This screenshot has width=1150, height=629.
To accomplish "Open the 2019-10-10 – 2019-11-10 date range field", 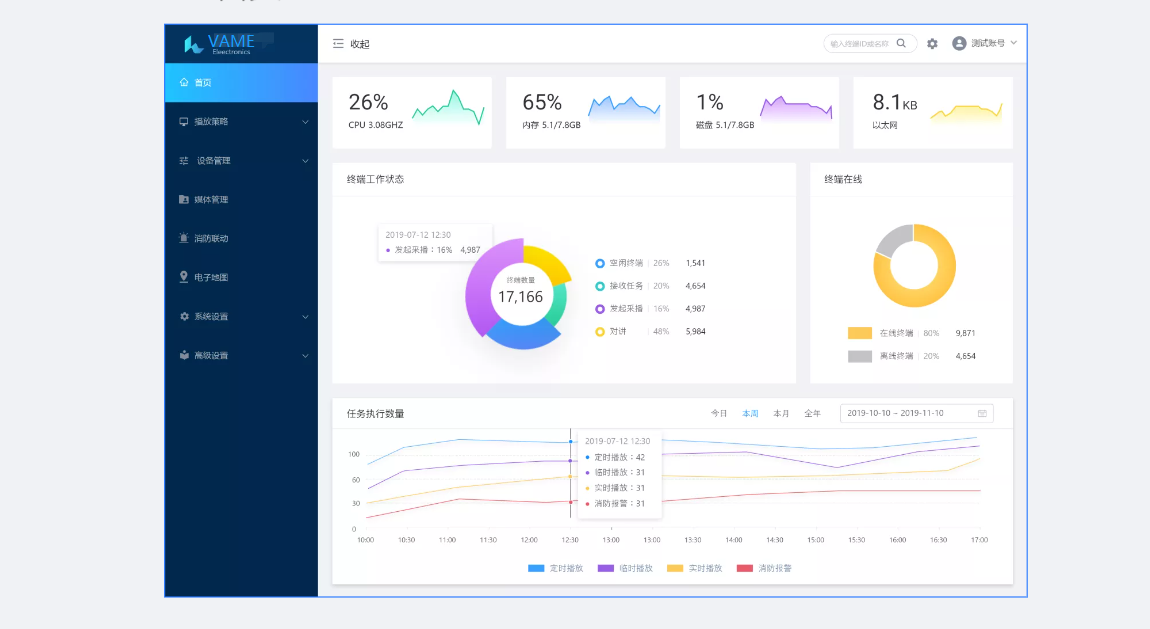I will 916,413.
